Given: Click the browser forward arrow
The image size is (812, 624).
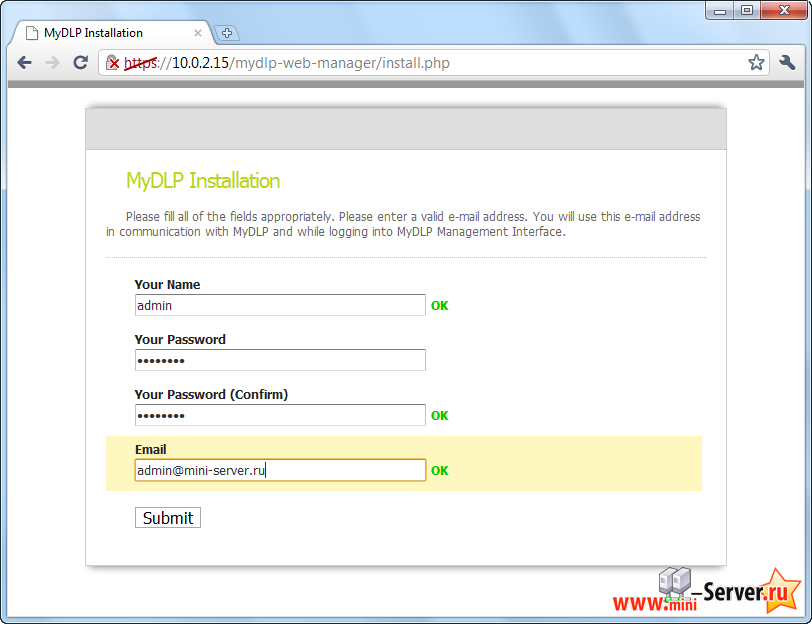Looking at the screenshot, I should pyautogui.click(x=52, y=63).
